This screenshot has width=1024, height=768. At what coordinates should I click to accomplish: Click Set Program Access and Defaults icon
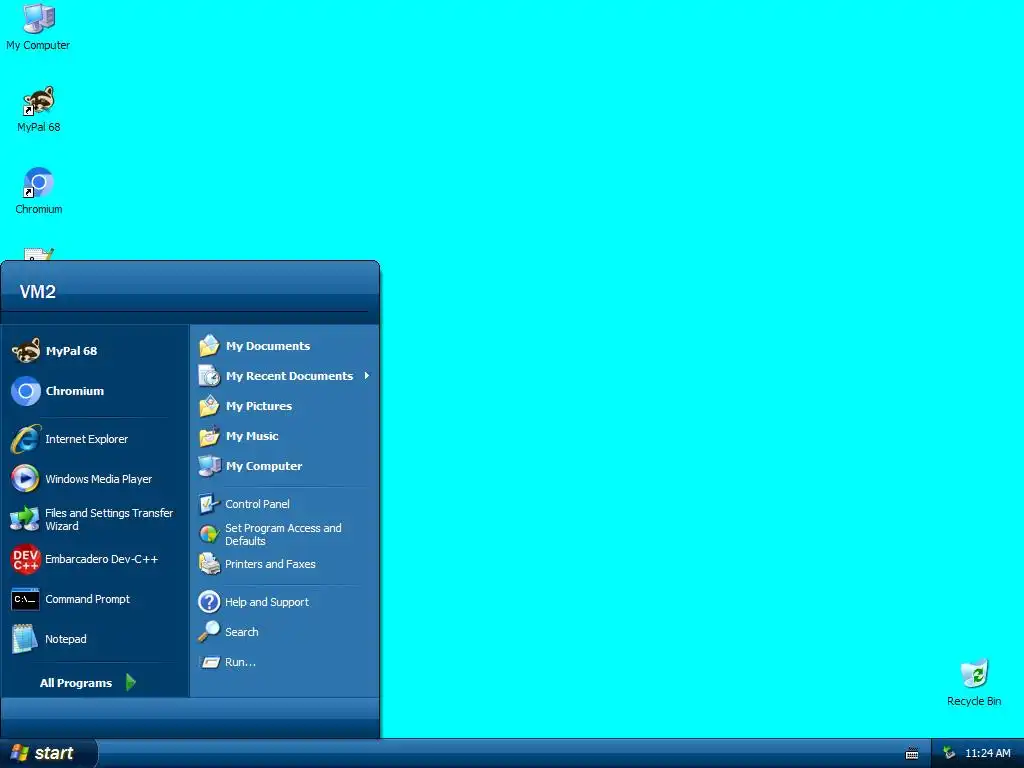[x=209, y=534]
